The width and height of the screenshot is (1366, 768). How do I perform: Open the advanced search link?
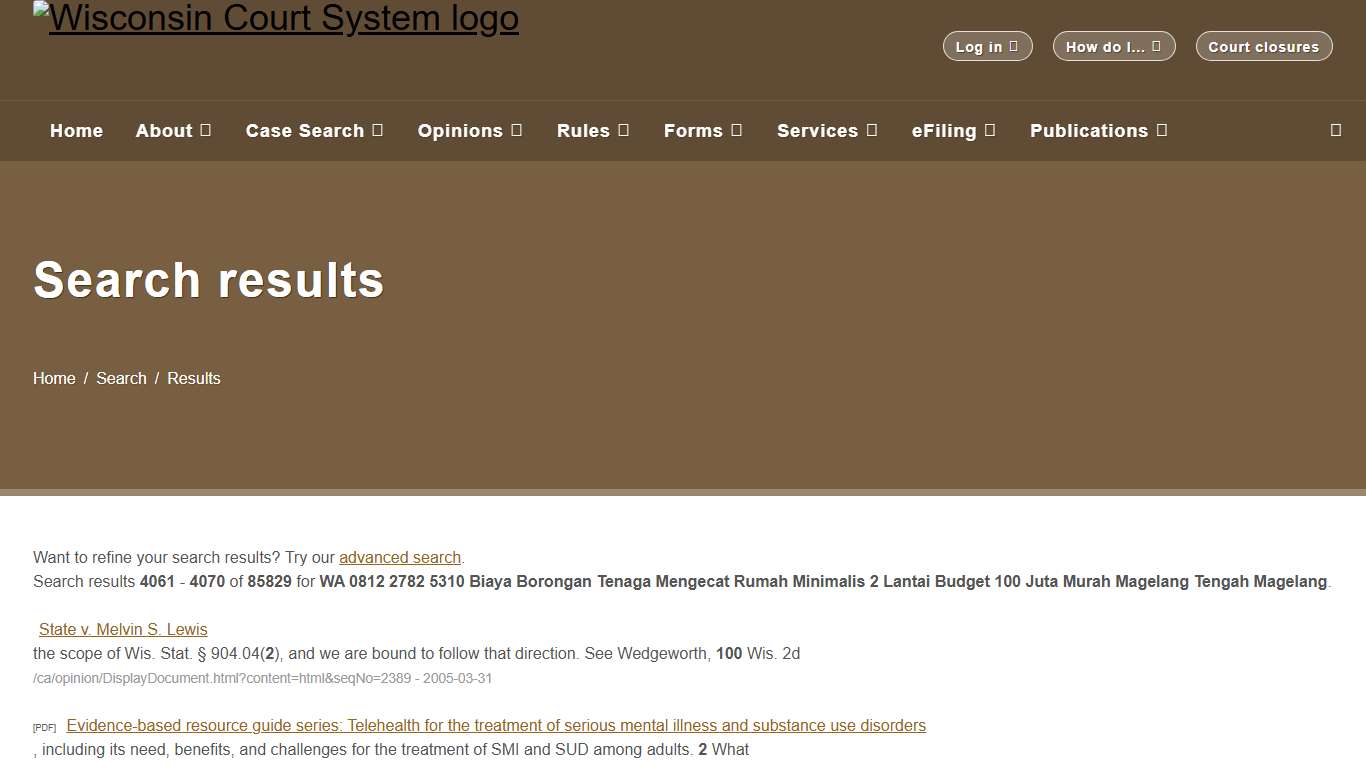(399, 557)
